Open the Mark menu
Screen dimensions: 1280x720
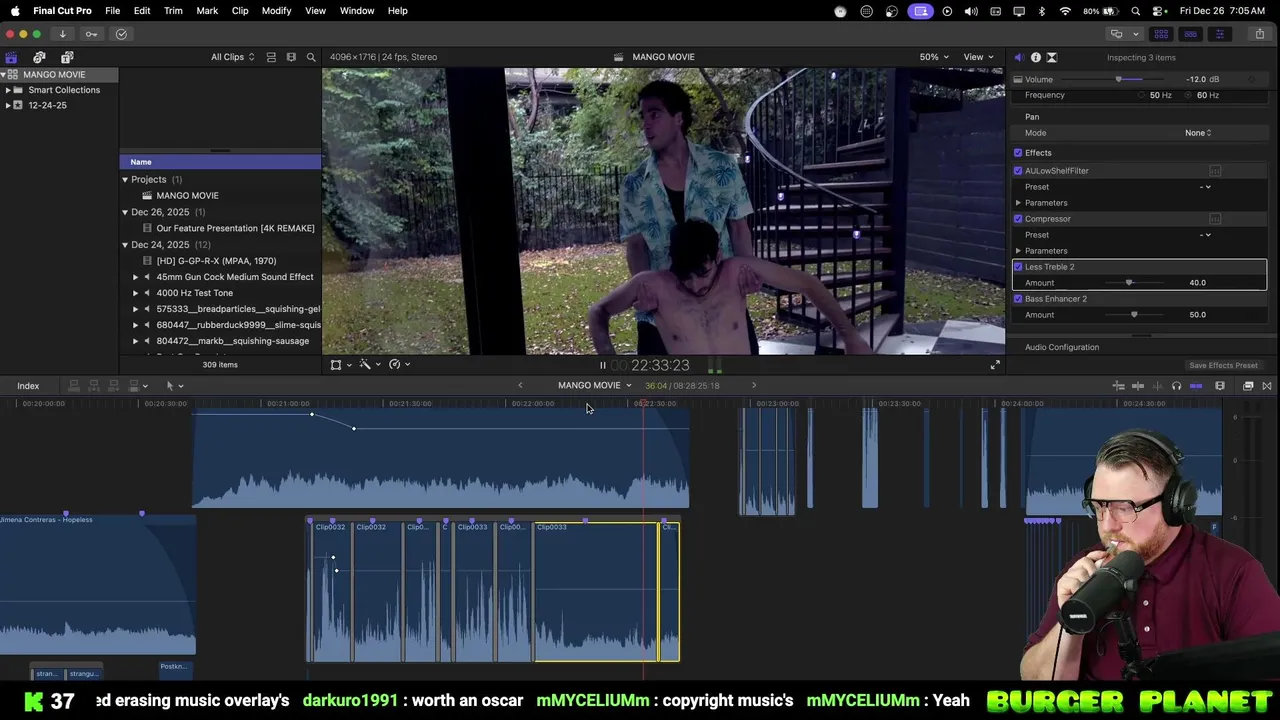[x=207, y=10]
